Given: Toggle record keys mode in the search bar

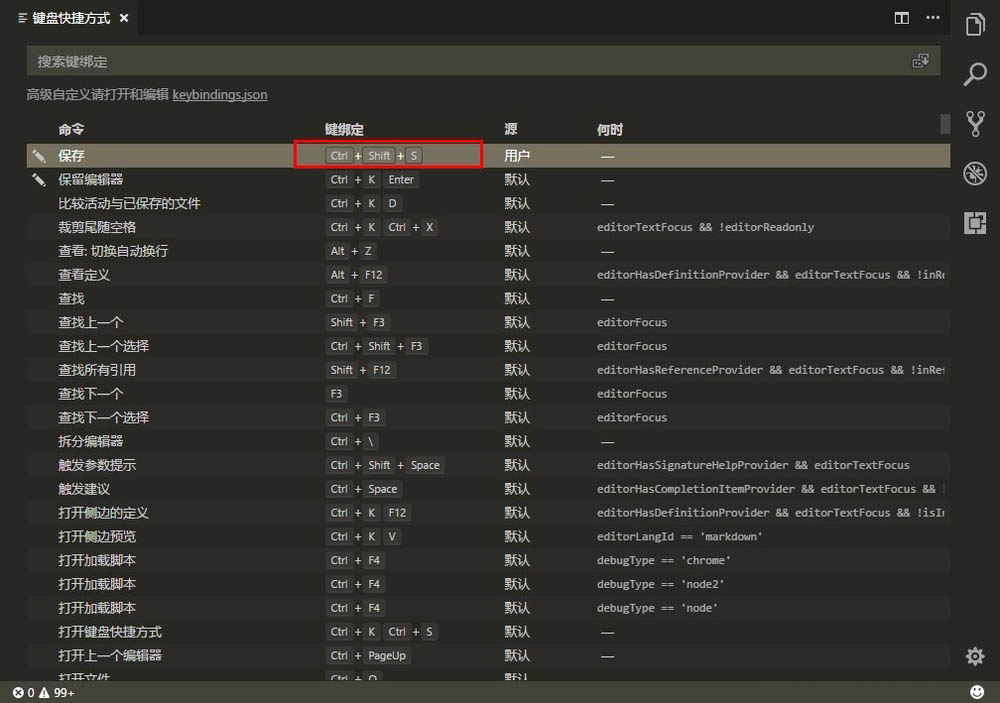Looking at the screenshot, I should [x=921, y=60].
